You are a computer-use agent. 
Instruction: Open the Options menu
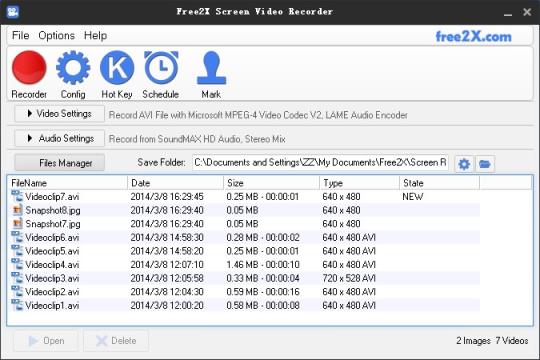(x=56, y=35)
